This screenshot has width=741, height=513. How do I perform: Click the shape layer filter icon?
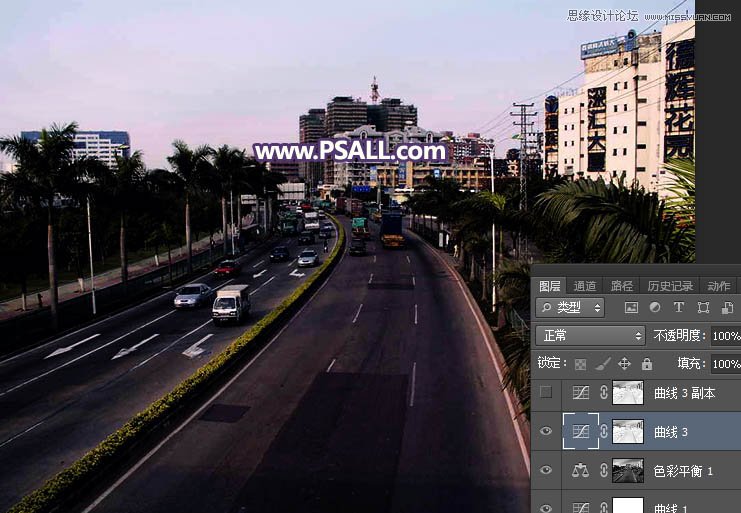click(x=703, y=308)
